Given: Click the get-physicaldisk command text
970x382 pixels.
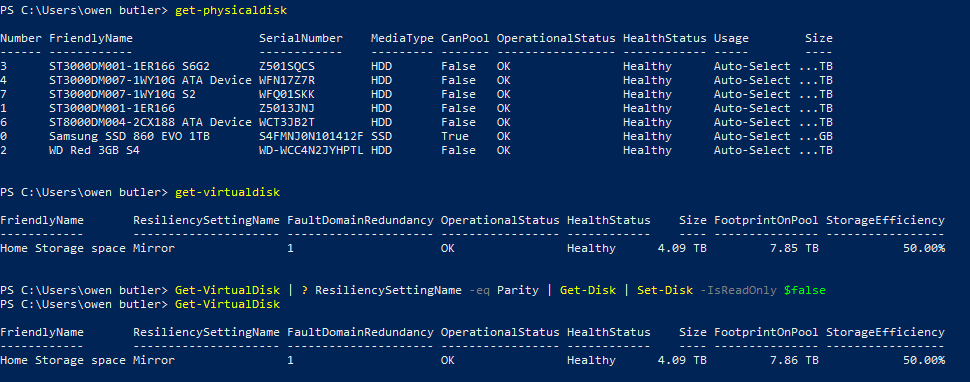Looking at the screenshot, I should tap(231, 11).
